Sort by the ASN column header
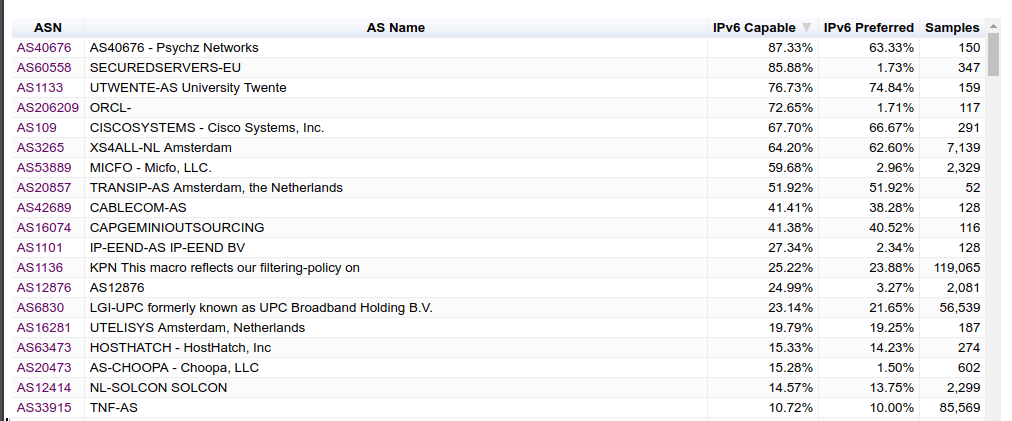Screen dimensions: 1012x421 click(48, 28)
